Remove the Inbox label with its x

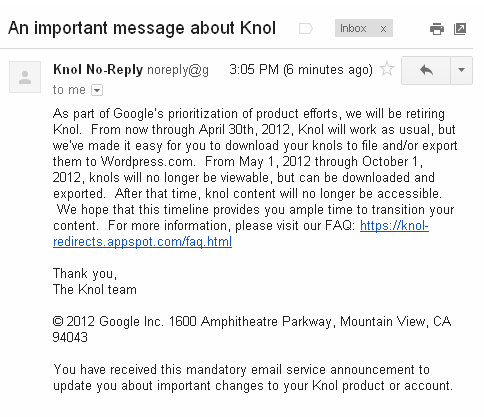(383, 29)
